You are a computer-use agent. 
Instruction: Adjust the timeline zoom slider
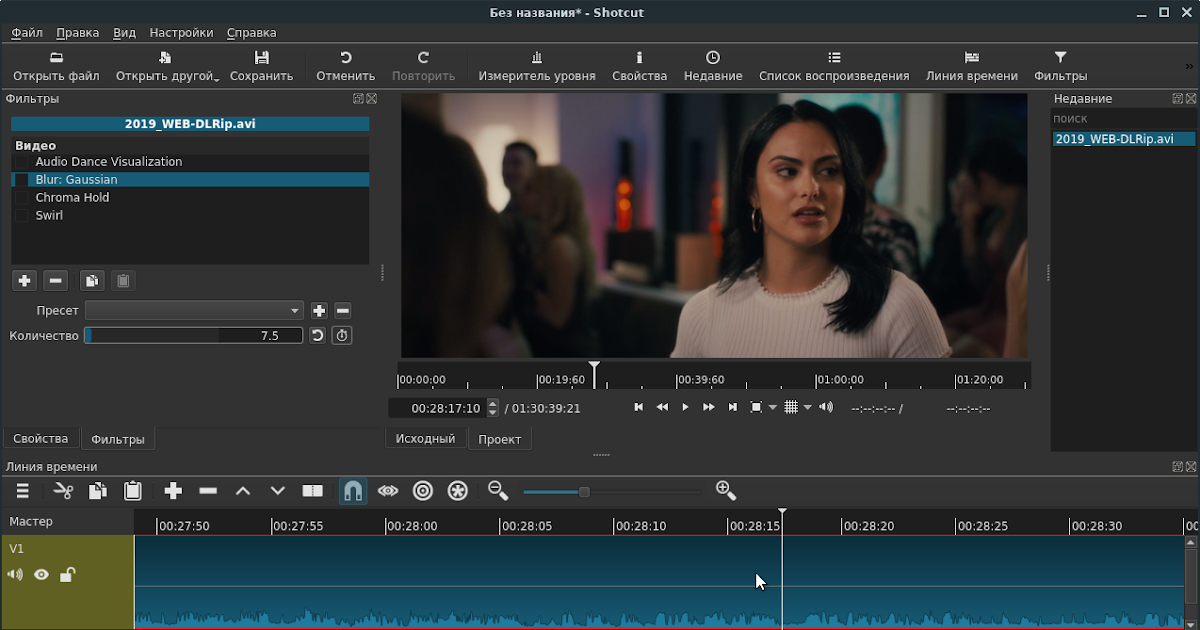[x=583, y=491]
